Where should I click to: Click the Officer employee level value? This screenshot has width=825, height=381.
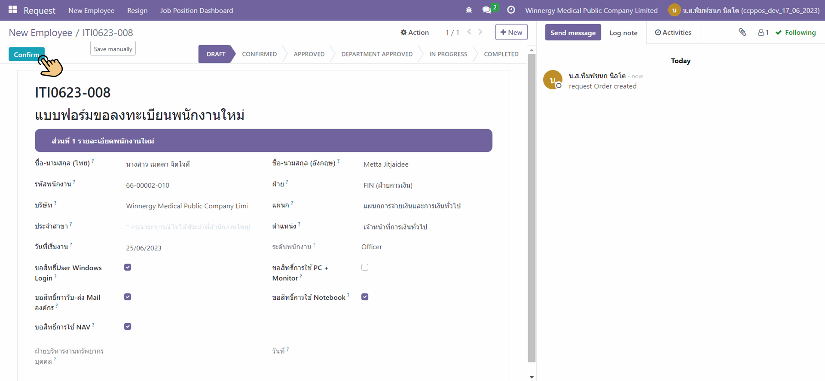(371, 246)
